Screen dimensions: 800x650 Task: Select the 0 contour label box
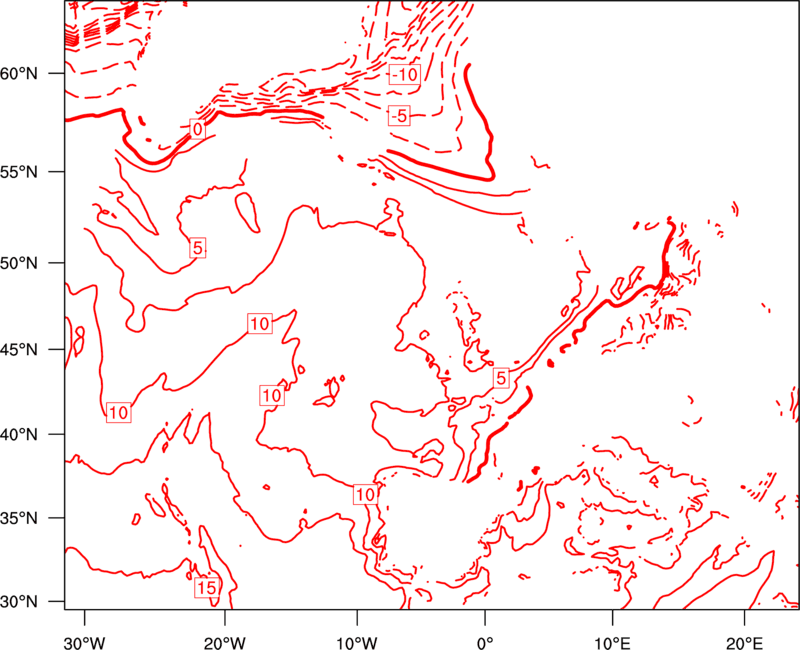[x=197, y=129]
